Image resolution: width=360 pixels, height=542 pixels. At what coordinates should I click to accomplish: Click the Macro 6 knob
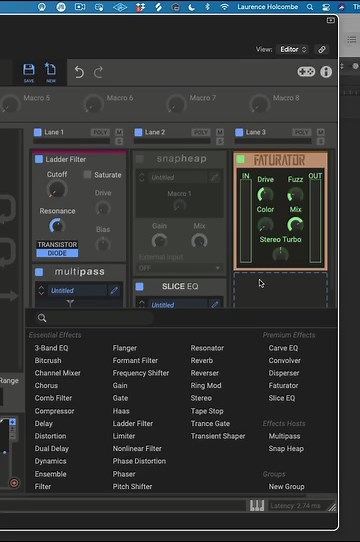(x=93, y=104)
